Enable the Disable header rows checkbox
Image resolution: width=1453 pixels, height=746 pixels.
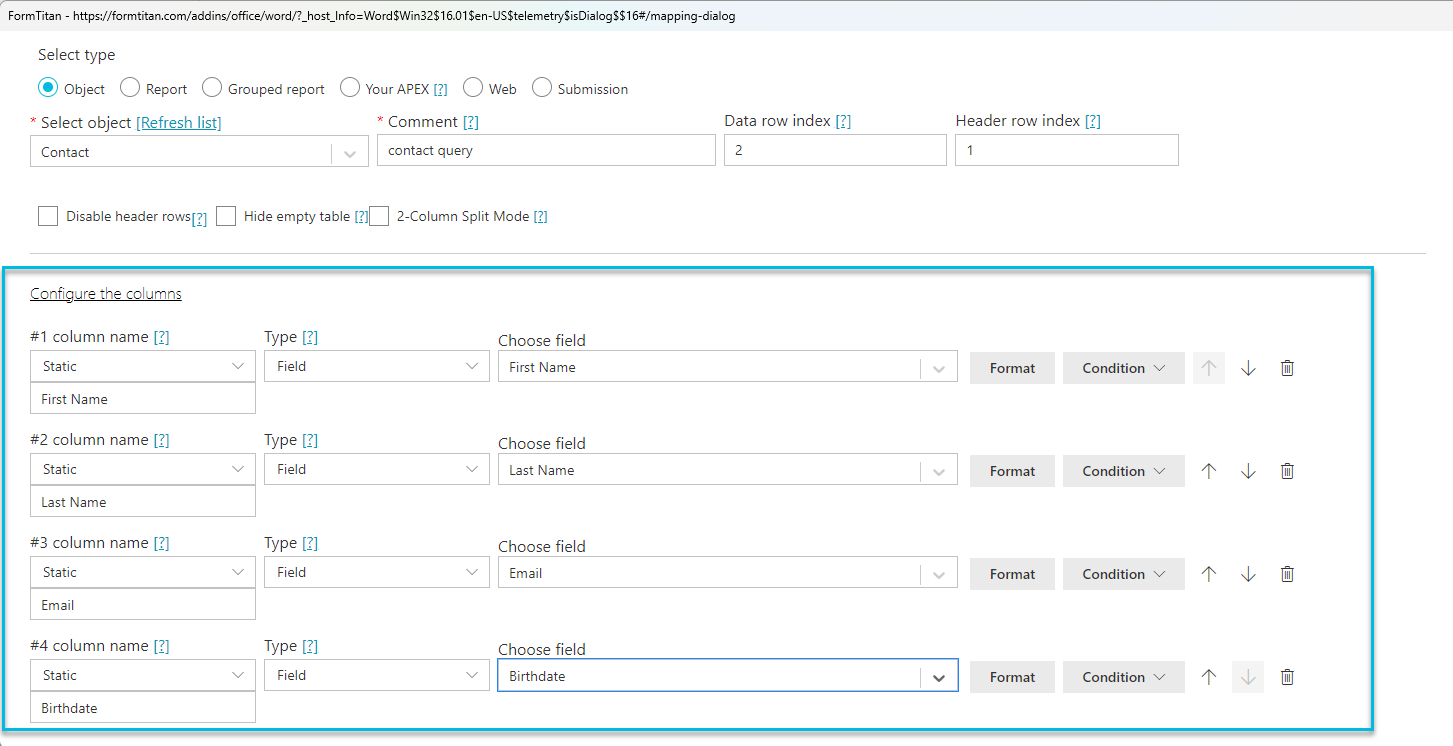(48, 215)
